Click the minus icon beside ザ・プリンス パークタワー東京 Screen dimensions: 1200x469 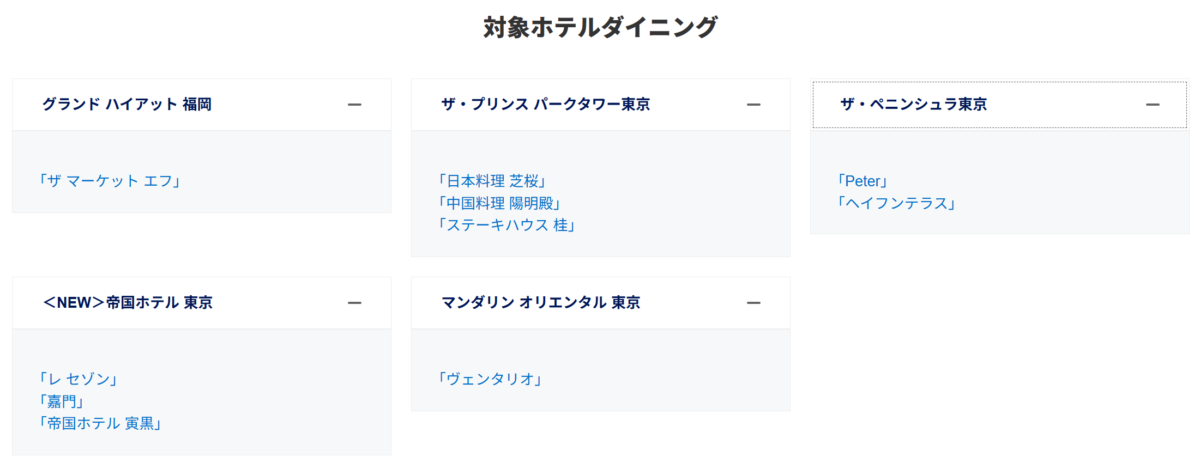753,104
